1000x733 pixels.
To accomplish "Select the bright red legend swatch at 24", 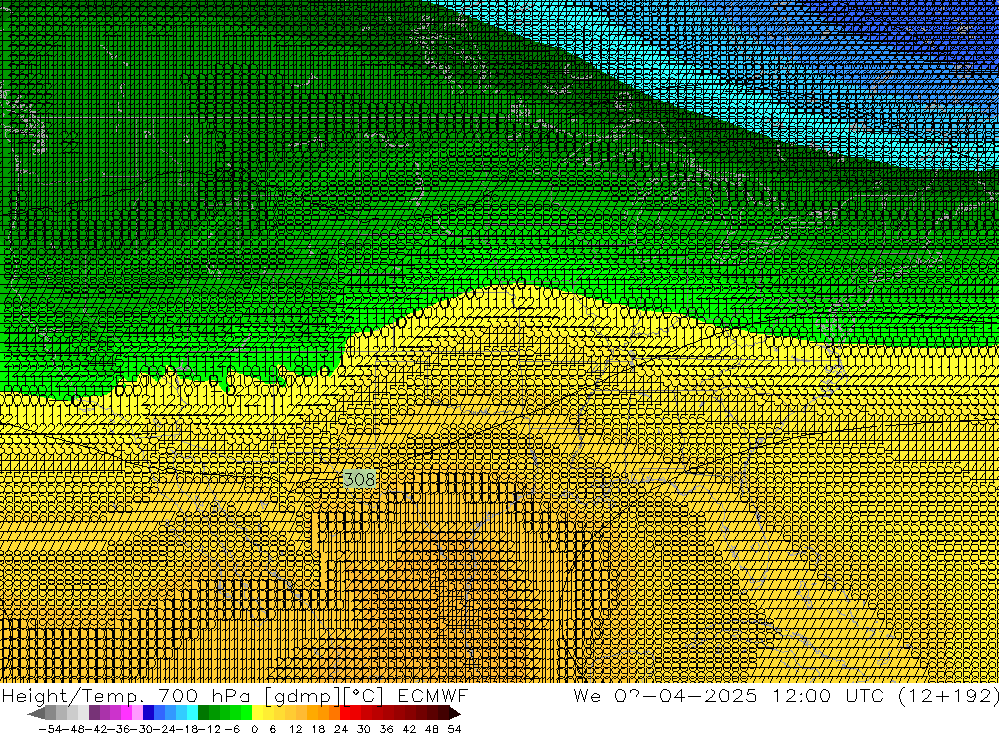I will point(345,713).
